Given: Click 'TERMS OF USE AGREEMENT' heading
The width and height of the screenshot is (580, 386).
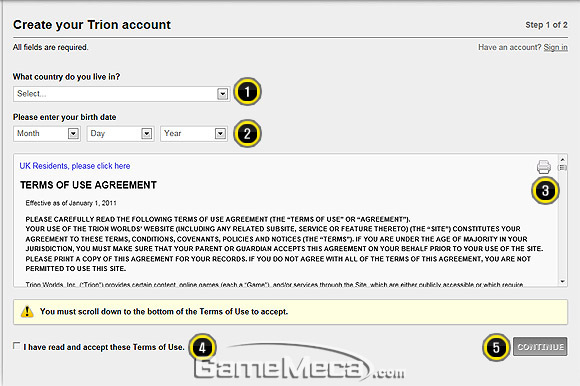Looking at the screenshot, I should [x=88, y=185].
